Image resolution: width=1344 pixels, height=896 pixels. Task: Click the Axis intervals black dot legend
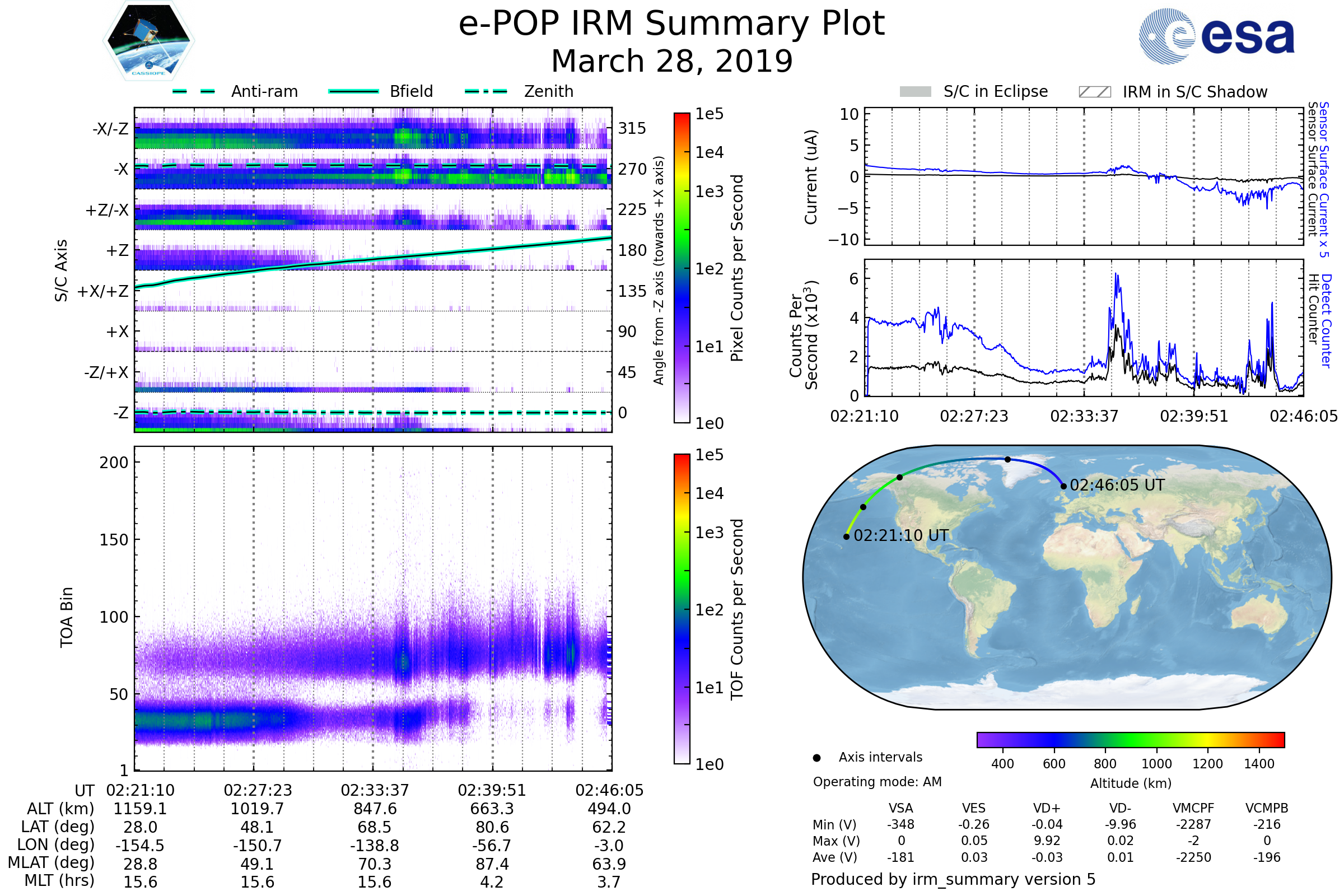817,758
